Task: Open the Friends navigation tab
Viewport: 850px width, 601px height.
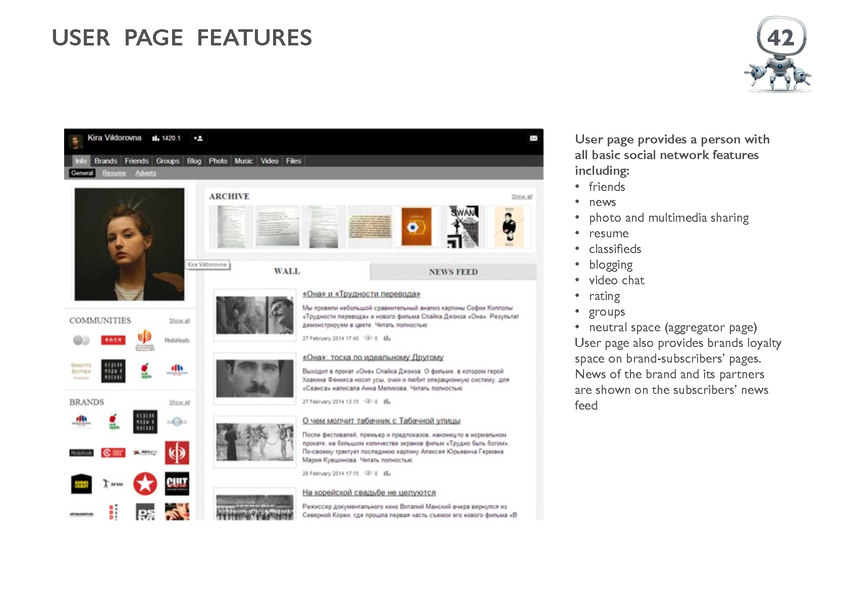Action: coord(137,161)
